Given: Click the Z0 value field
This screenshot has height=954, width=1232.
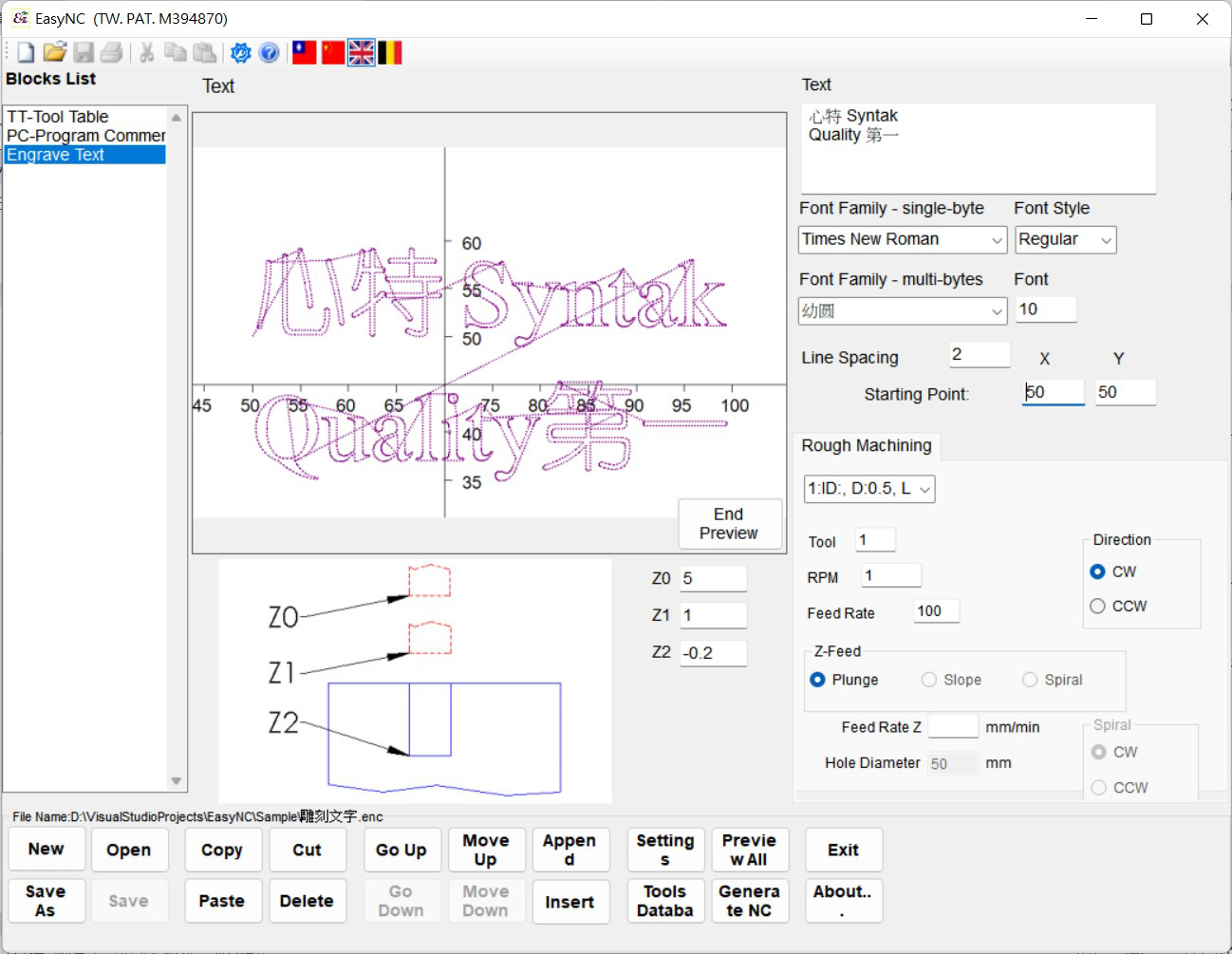Looking at the screenshot, I should [x=714, y=579].
